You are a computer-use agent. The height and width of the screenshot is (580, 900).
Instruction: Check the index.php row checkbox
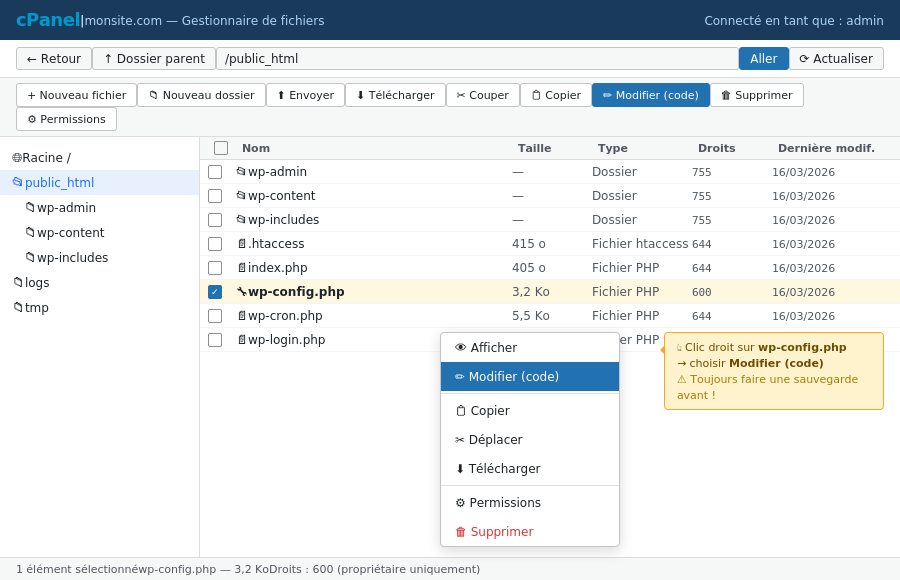click(x=215, y=268)
